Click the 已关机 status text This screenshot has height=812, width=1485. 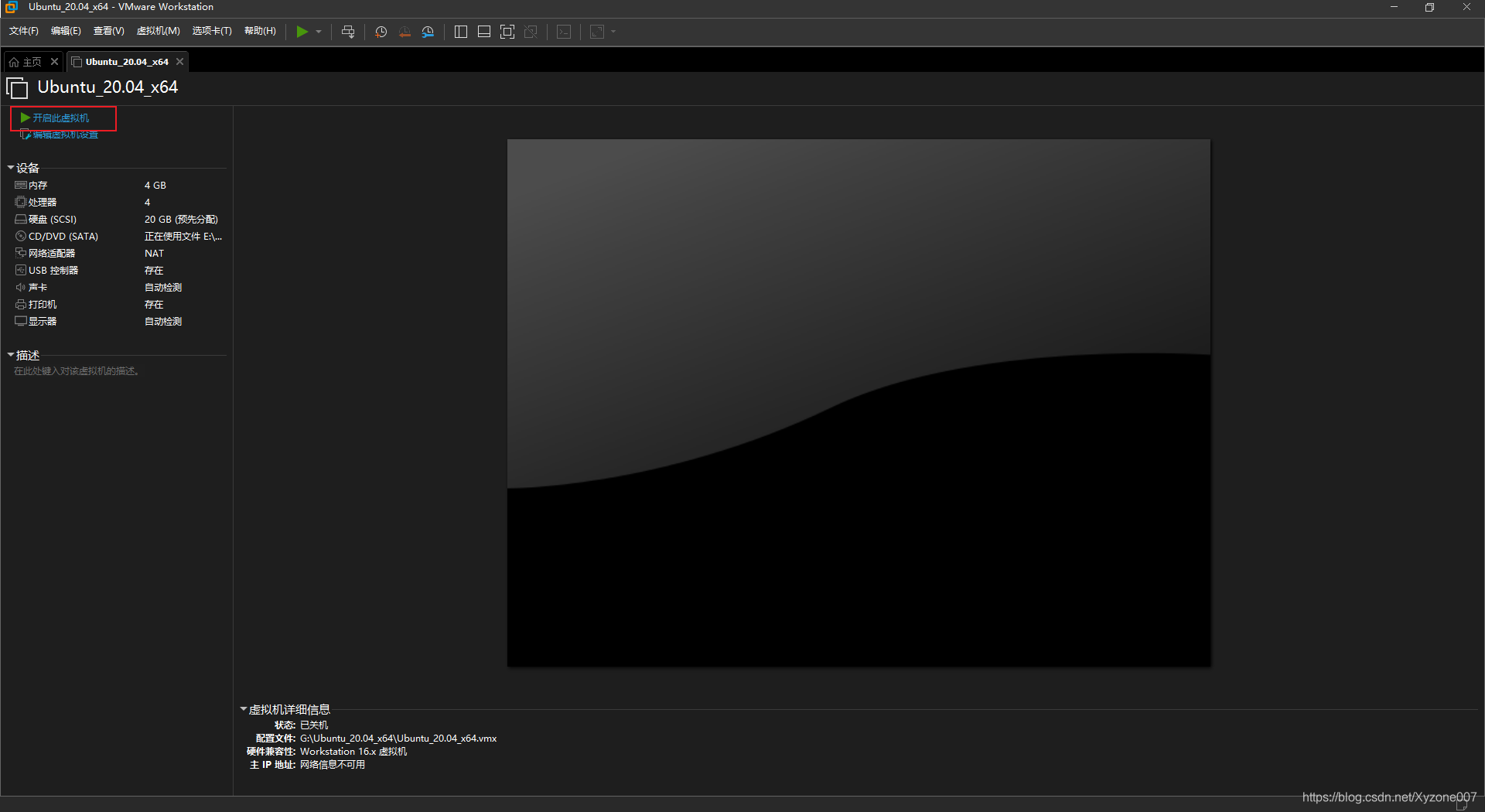click(x=314, y=725)
